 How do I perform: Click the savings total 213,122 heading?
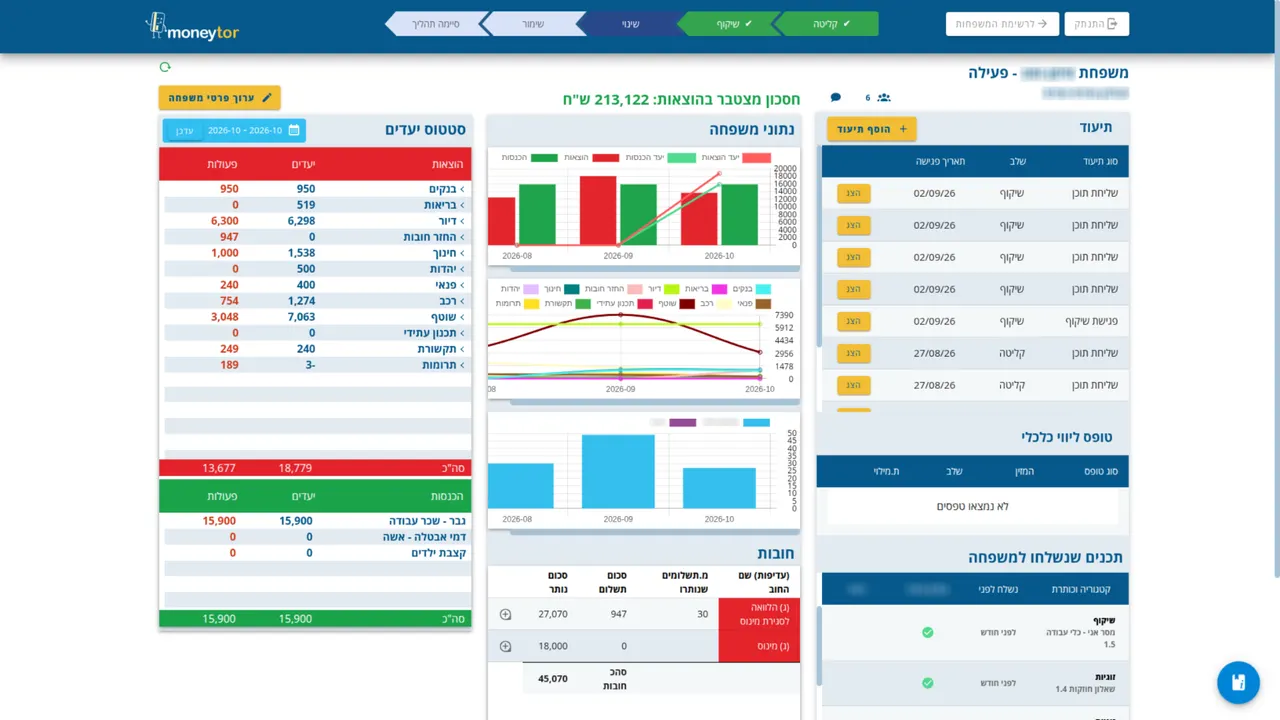[x=681, y=100]
